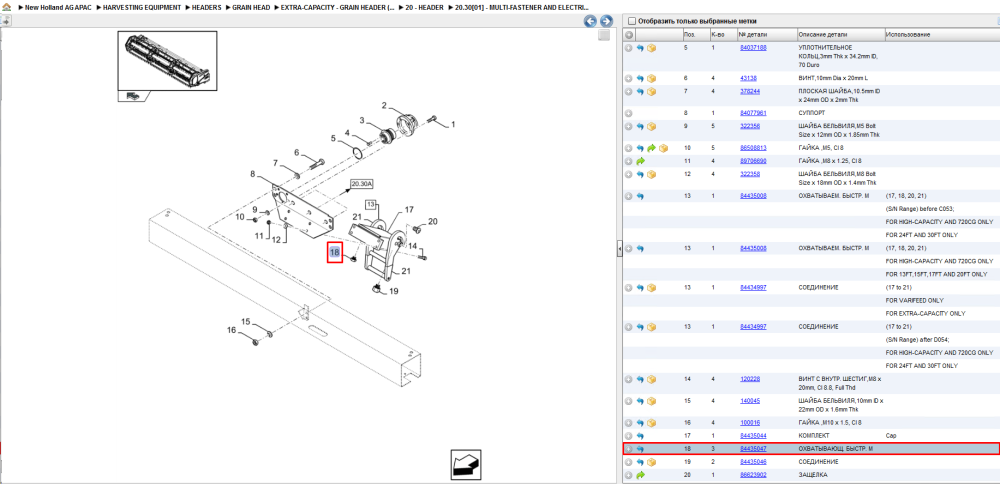
Task: Select 'КОМПЛЕКТ' description text
Action: tap(813, 436)
